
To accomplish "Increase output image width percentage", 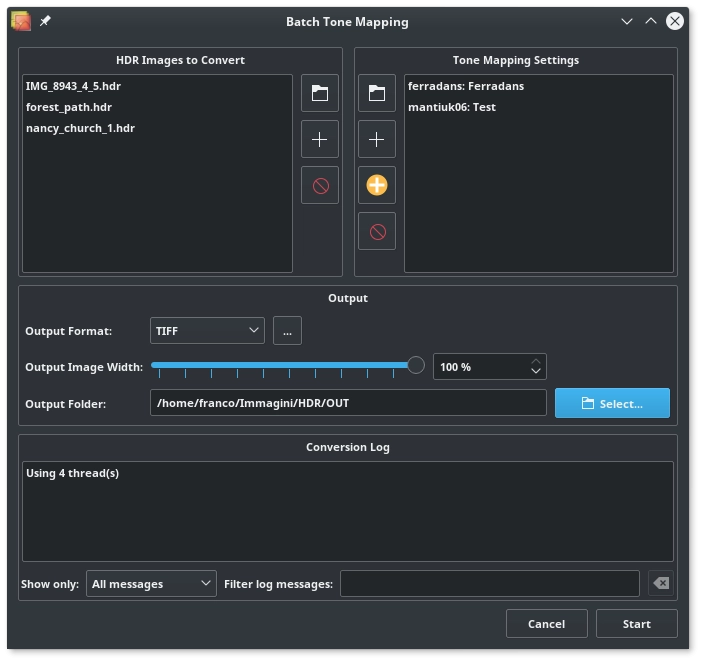I will click(535, 362).
